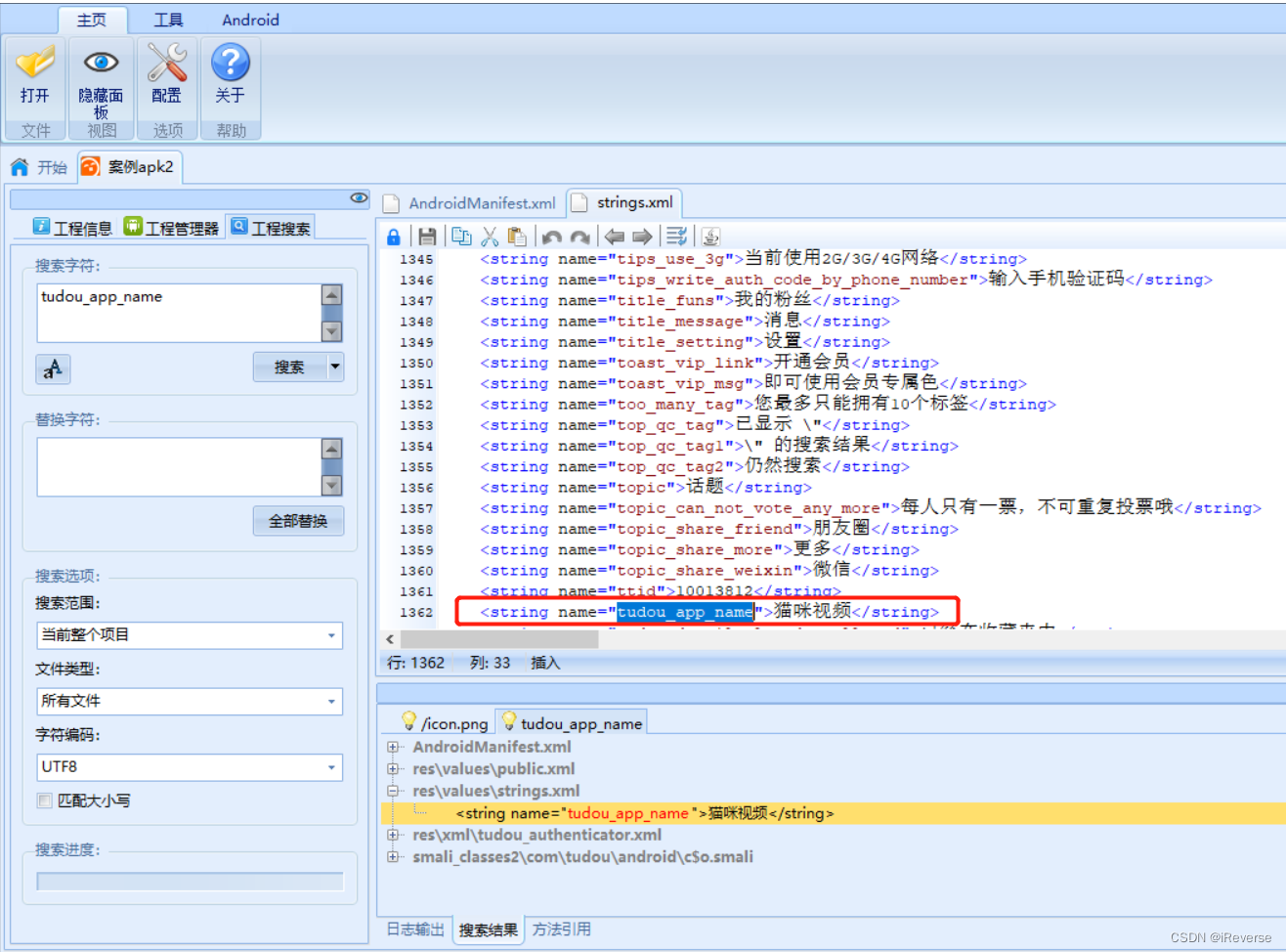This screenshot has width=1286, height=952.
Task: Select the highlighted tudou_app_name result row
Action: point(833,813)
